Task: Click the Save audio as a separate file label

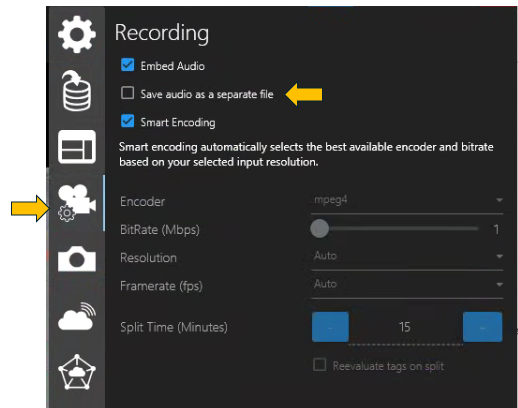Action: (x=207, y=94)
